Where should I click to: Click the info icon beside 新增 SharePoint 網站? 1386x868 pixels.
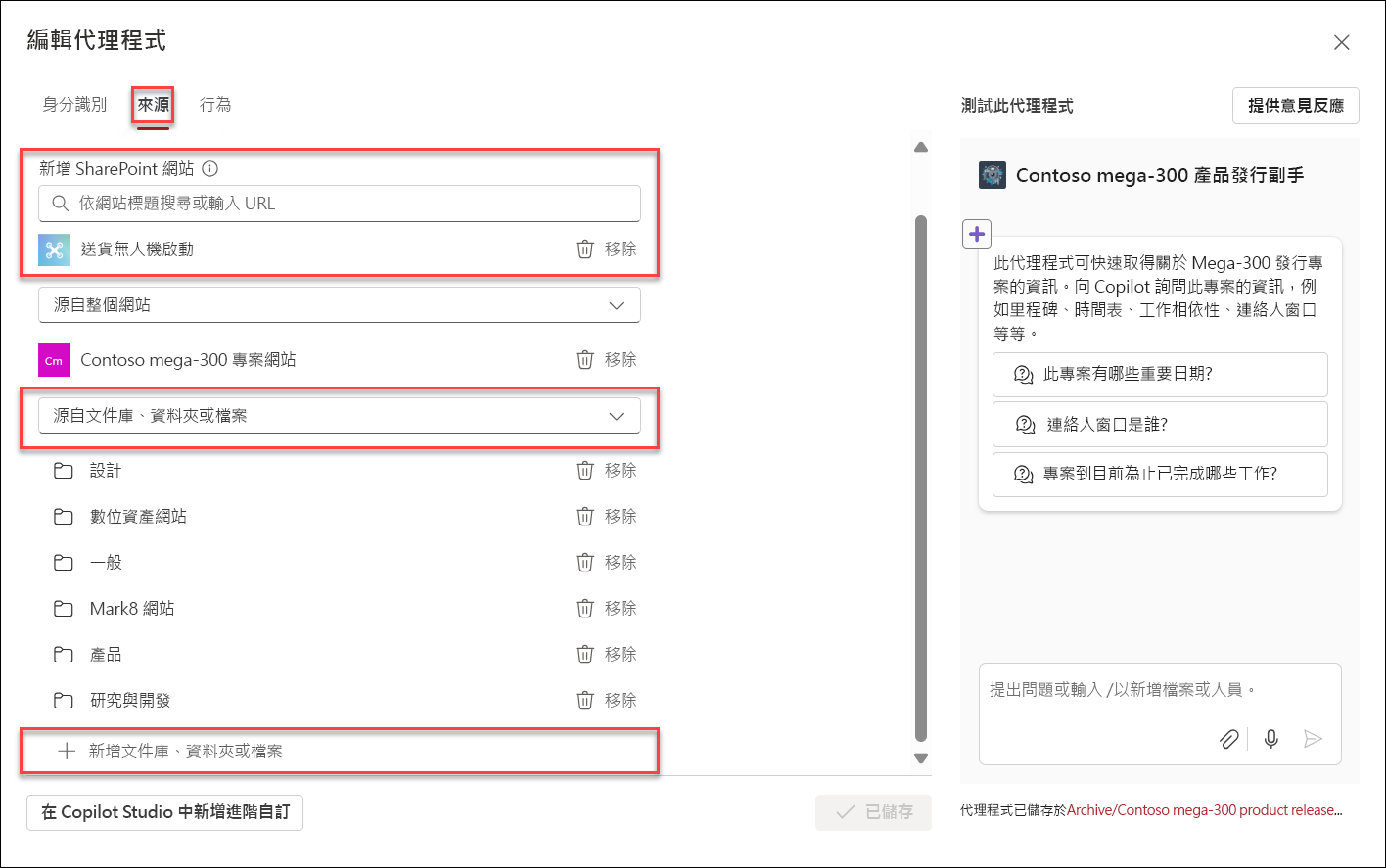tap(209, 168)
